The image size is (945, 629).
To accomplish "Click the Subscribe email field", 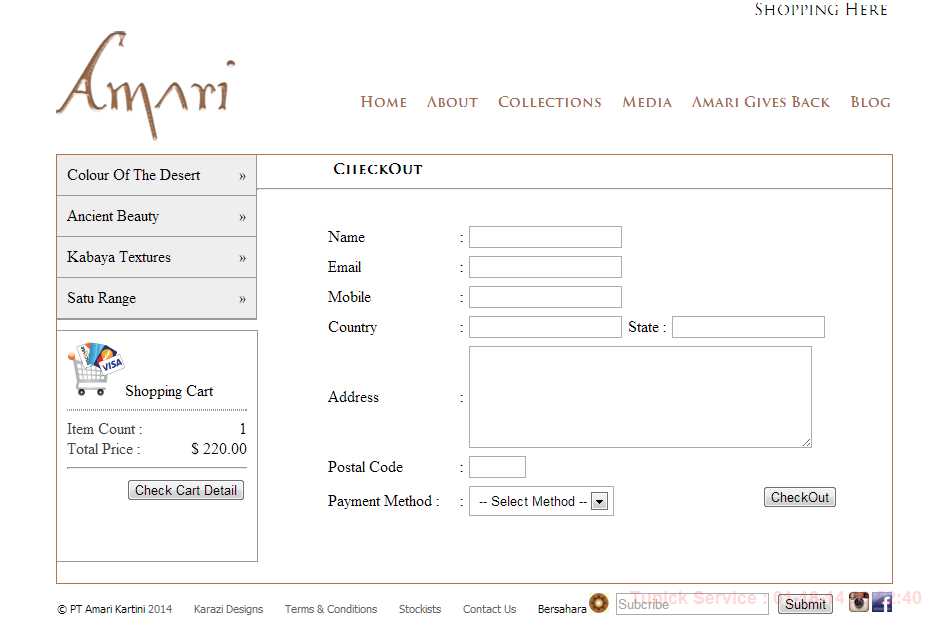I will [692, 604].
